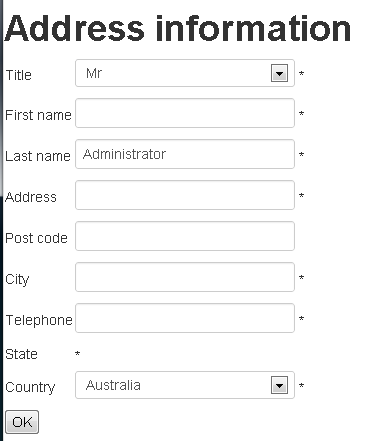Click the First name label text
Viewport: 381px width, 441px height.
[38, 115]
